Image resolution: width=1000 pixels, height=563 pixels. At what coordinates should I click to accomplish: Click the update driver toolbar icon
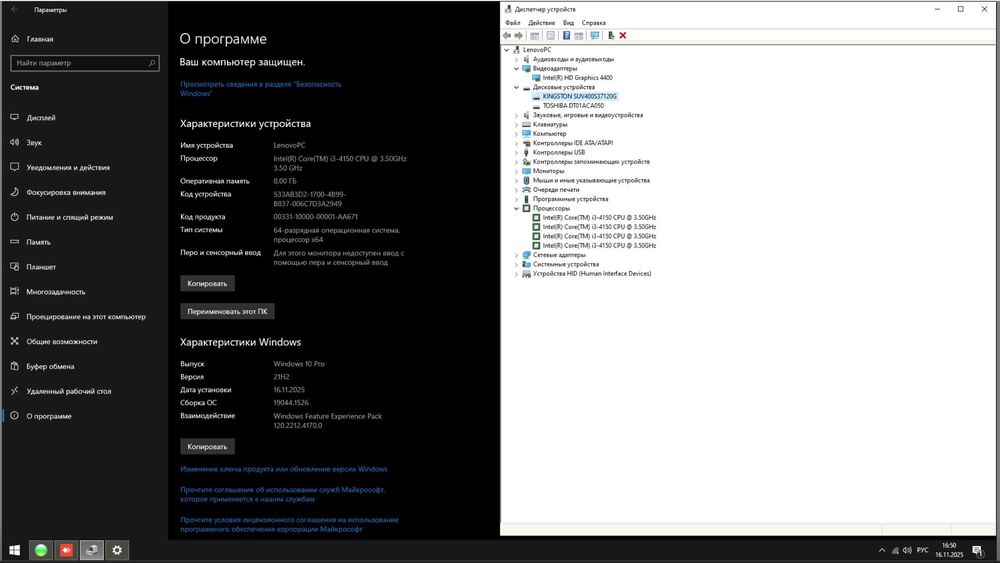click(610, 36)
